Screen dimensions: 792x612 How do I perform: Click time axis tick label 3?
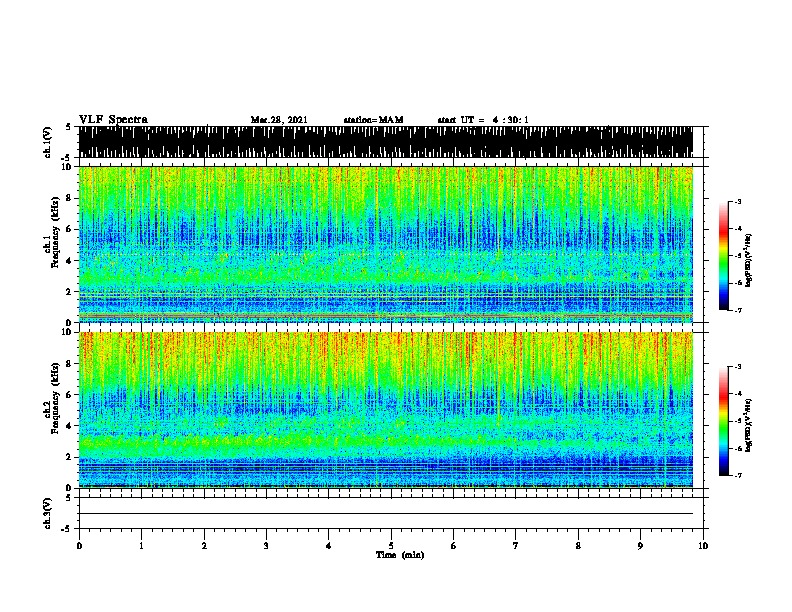pyautogui.click(x=266, y=546)
